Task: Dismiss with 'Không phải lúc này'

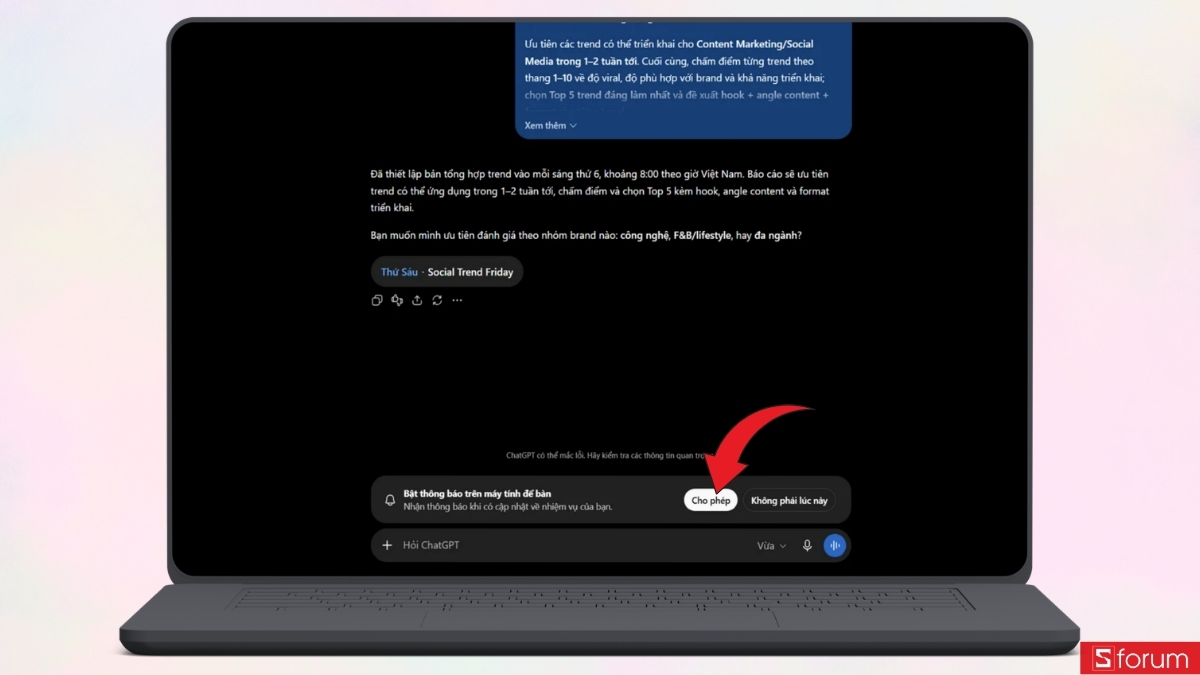Action: point(789,500)
